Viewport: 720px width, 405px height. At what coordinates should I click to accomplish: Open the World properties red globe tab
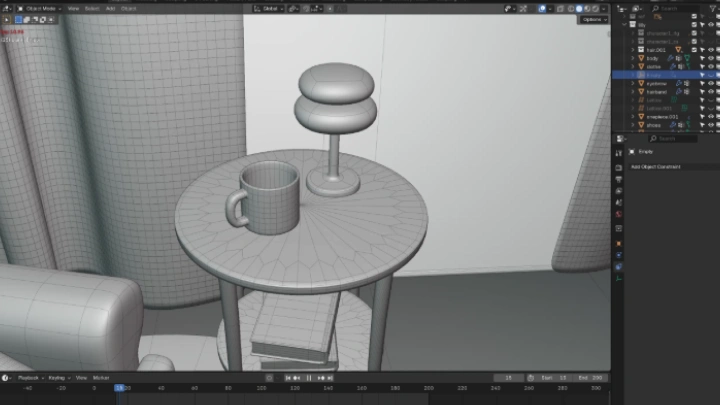click(619, 214)
